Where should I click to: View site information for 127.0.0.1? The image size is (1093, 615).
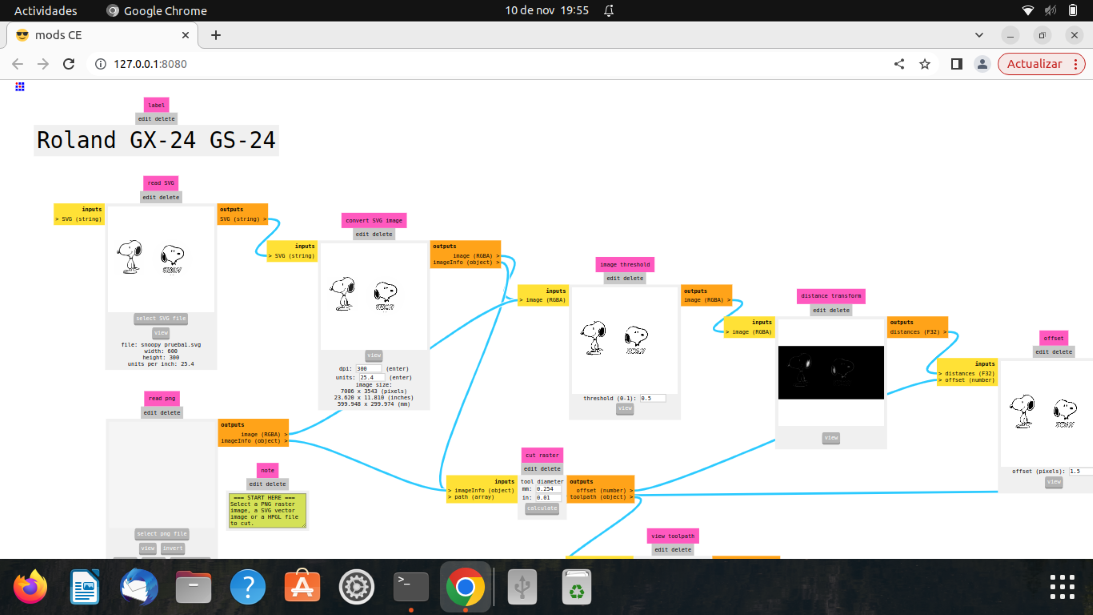pyautogui.click(x=100, y=63)
